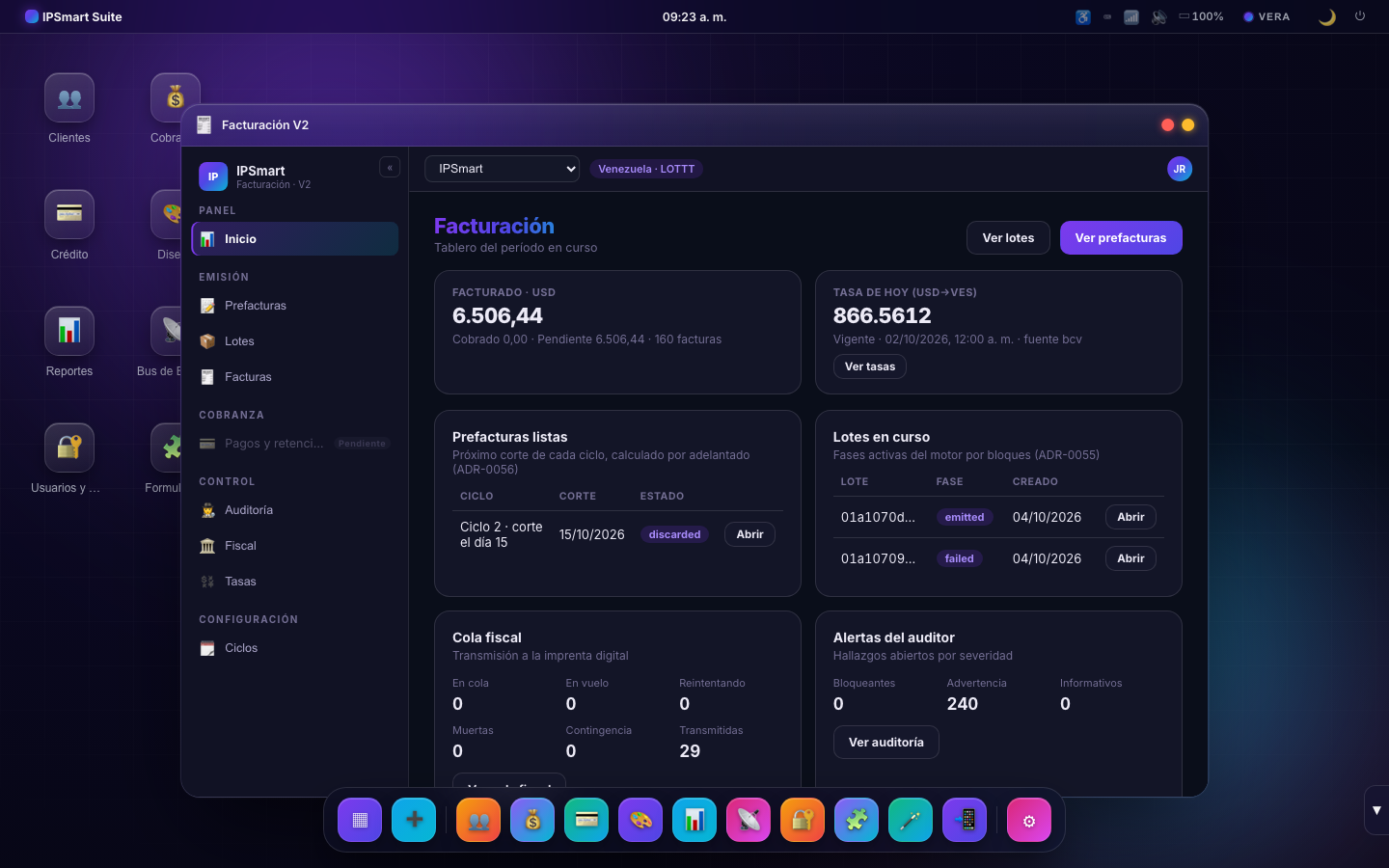Click the Venezuela · LOTTT badge
This screenshot has width=1389, height=868.
tap(646, 169)
